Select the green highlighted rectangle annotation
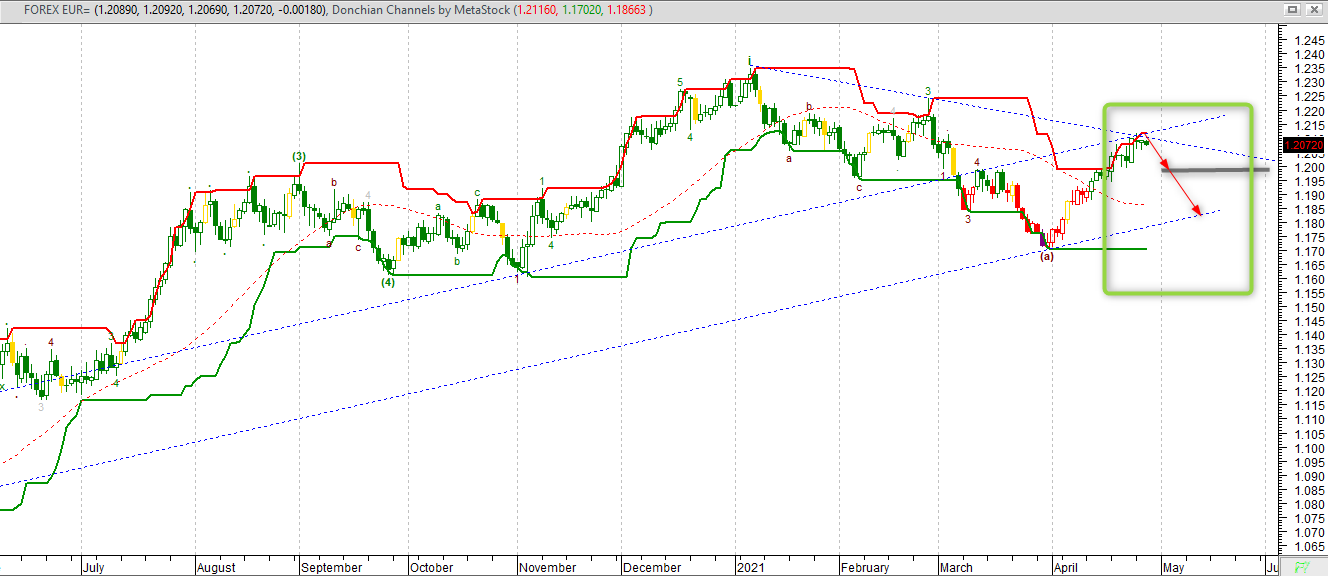1328x577 pixels. click(x=1177, y=198)
